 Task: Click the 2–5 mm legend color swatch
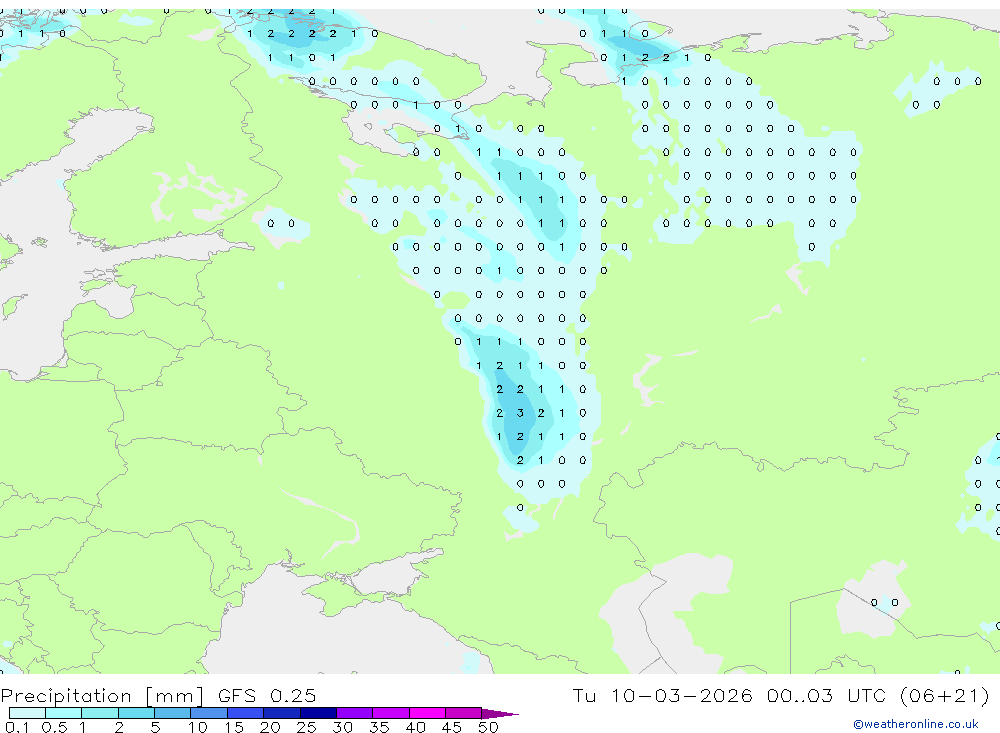click(x=136, y=713)
